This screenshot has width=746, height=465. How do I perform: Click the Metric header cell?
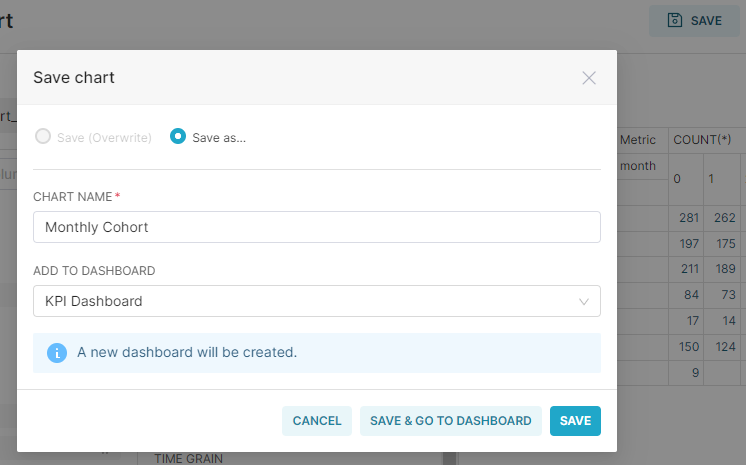(x=638, y=139)
